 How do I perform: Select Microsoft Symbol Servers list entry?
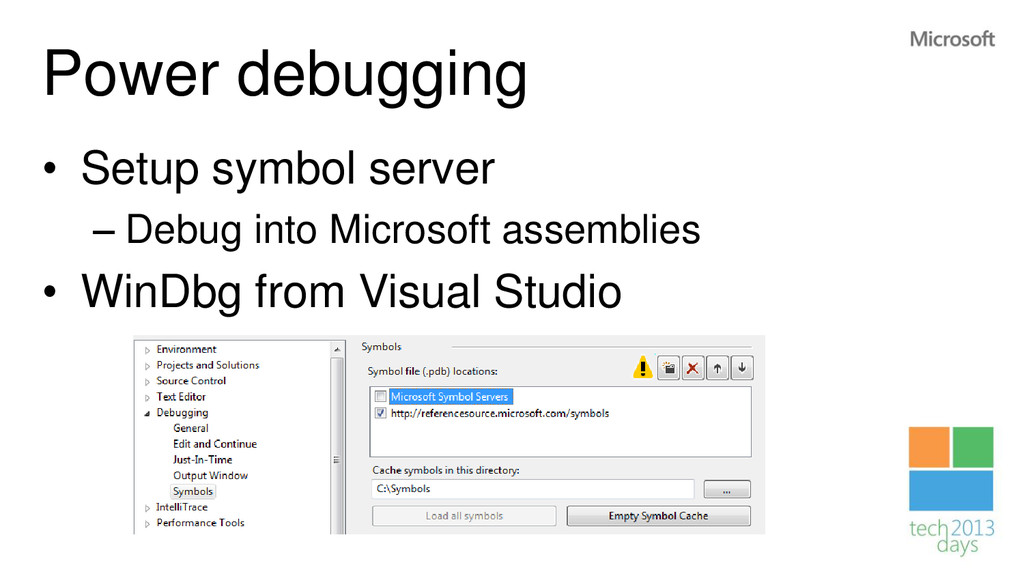[x=449, y=396]
